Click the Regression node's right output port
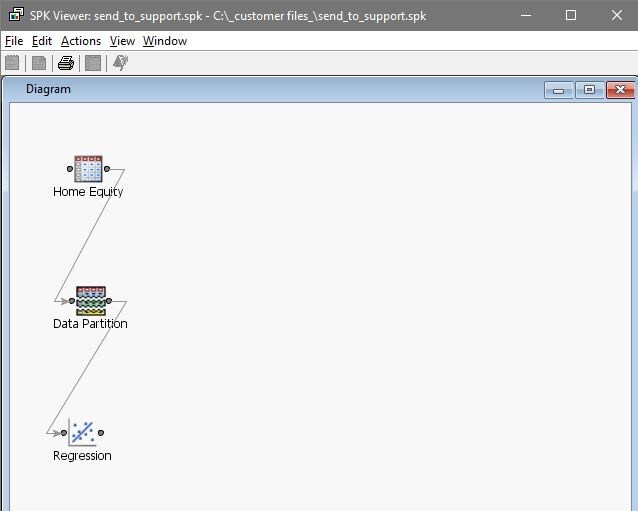This screenshot has width=638, height=511. coord(101,433)
